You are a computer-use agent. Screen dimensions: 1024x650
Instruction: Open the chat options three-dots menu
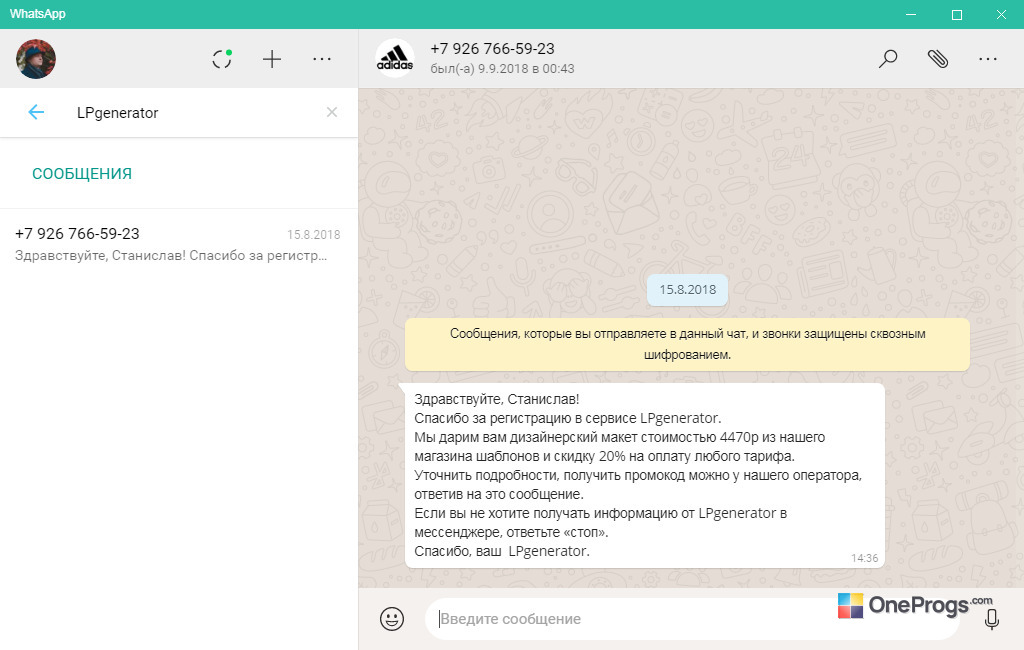coord(987,59)
